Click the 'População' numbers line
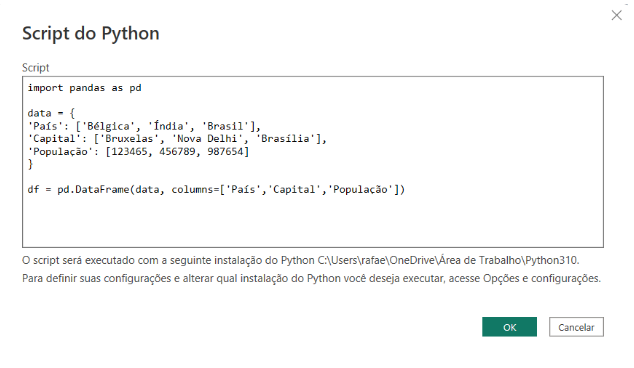The height and width of the screenshot is (368, 634). [x=138, y=152]
